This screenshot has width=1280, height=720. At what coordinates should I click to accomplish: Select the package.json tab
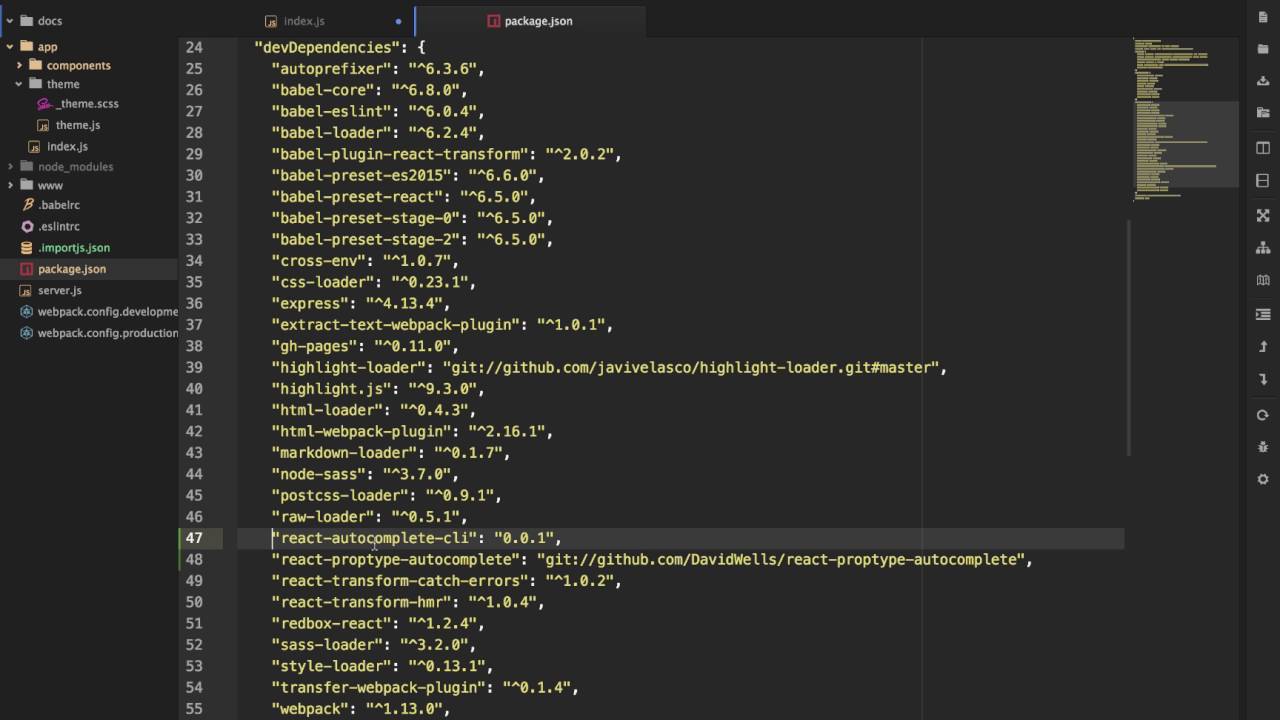(529, 20)
